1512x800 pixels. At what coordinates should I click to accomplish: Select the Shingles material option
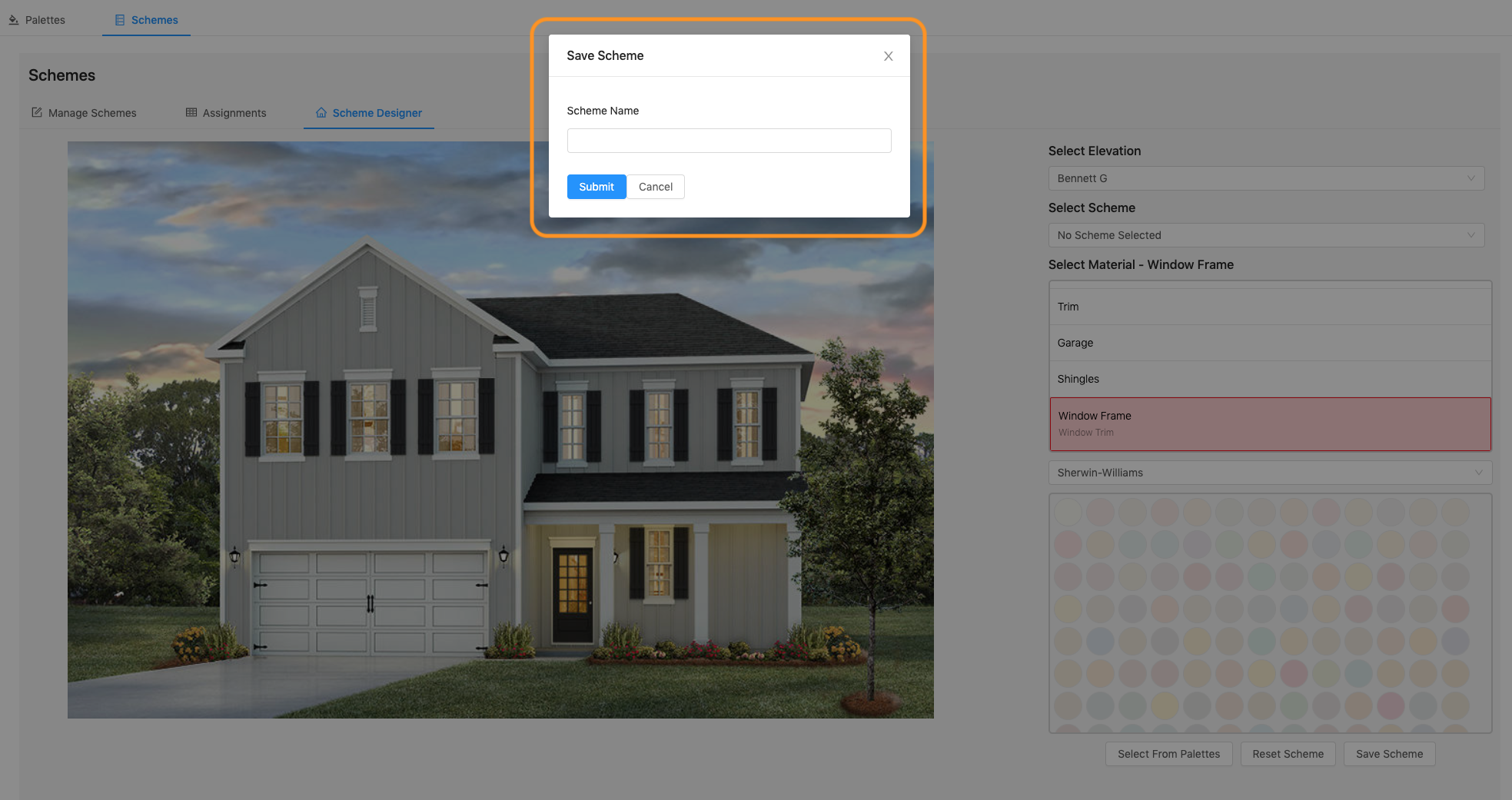click(1269, 379)
